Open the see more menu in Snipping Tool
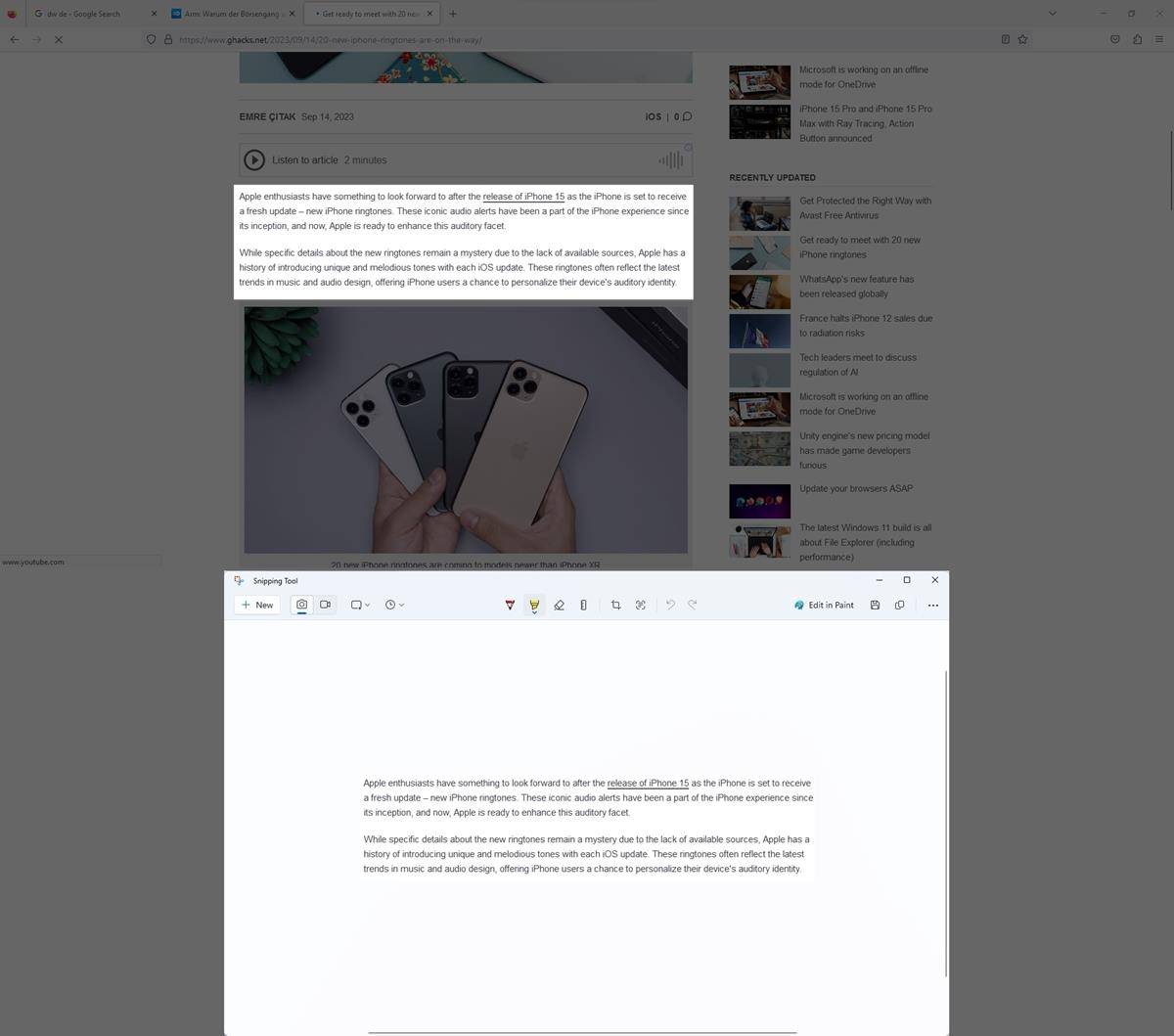Screen dimensions: 1174x1036 932,605
